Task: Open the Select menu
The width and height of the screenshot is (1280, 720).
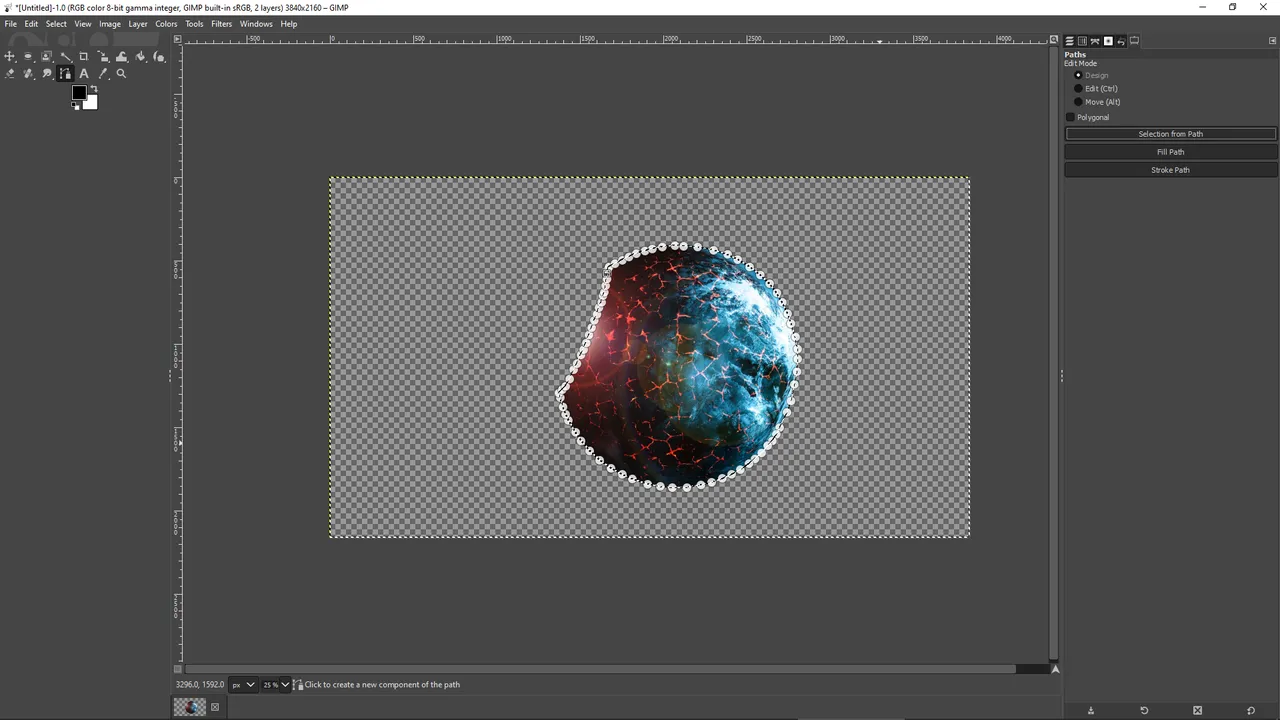Action: coord(56,24)
